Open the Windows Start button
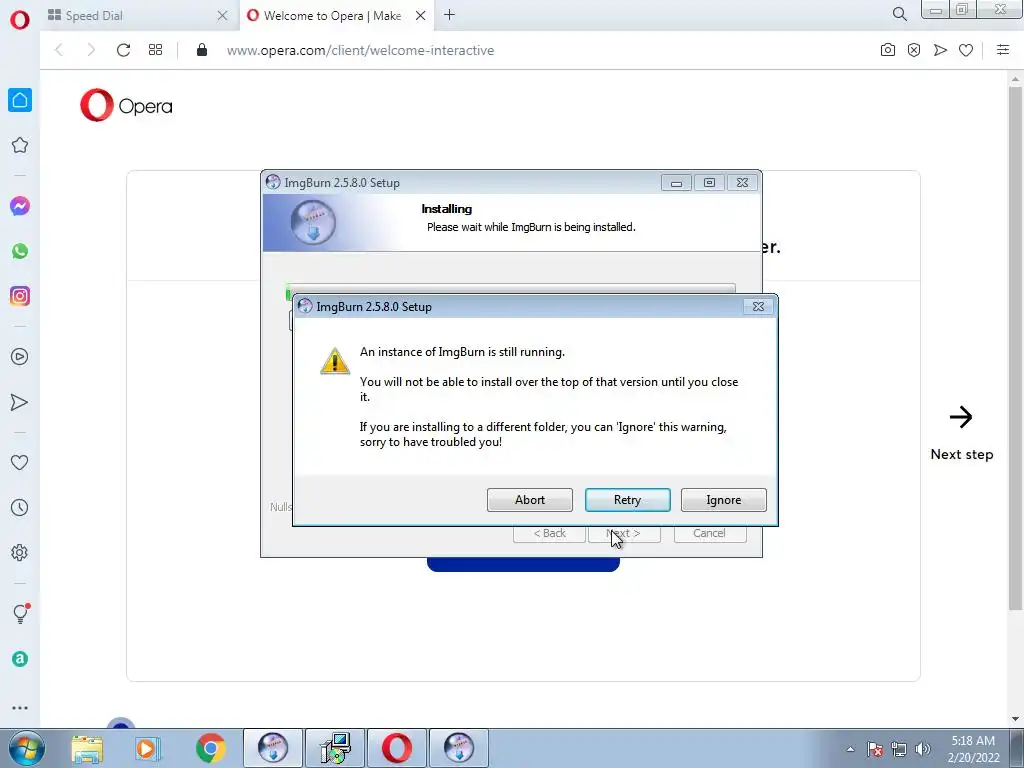1024x768 pixels. (x=27, y=748)
